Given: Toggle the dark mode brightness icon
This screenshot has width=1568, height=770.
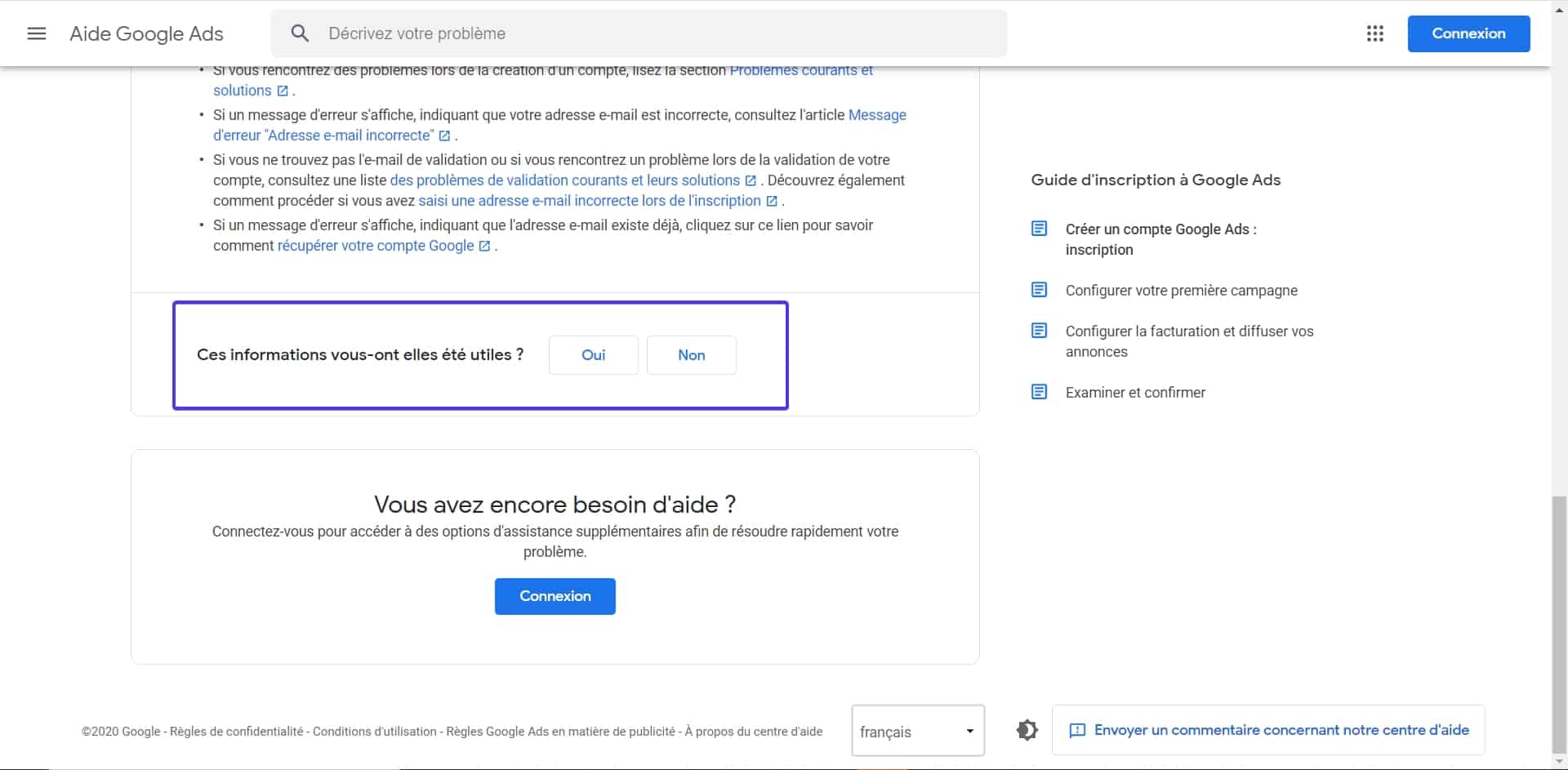Looking at the screenshot, I should pos(1027,730).
